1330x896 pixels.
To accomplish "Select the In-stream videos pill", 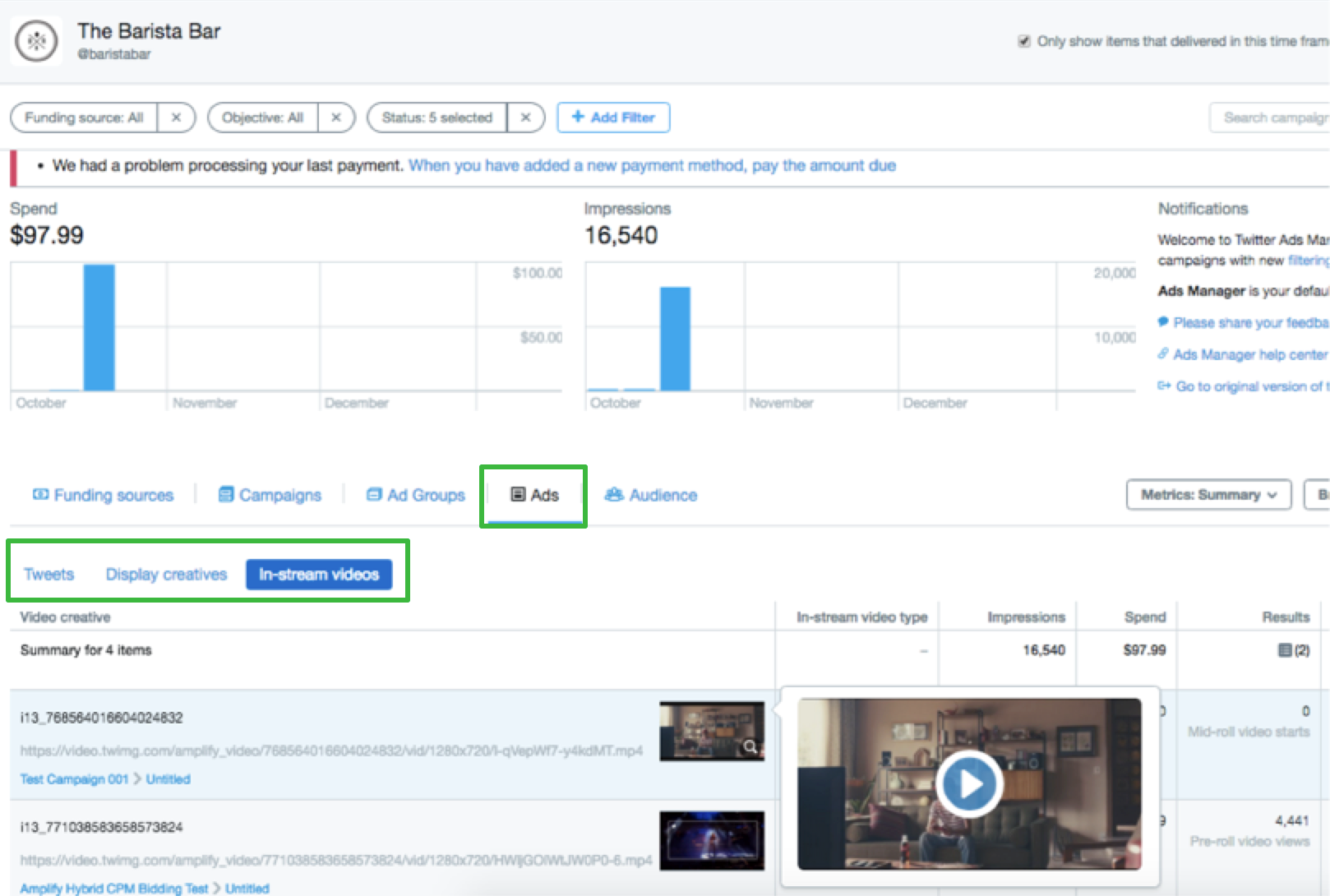I will tap(319, 574).
